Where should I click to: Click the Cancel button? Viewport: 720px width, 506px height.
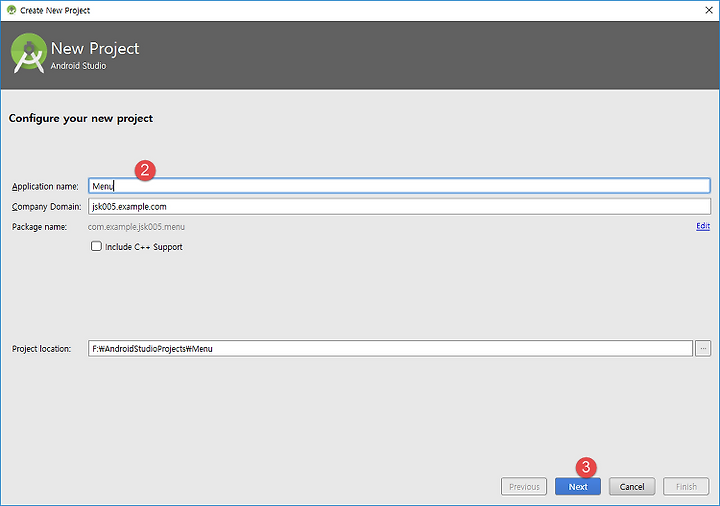point(632,487)
